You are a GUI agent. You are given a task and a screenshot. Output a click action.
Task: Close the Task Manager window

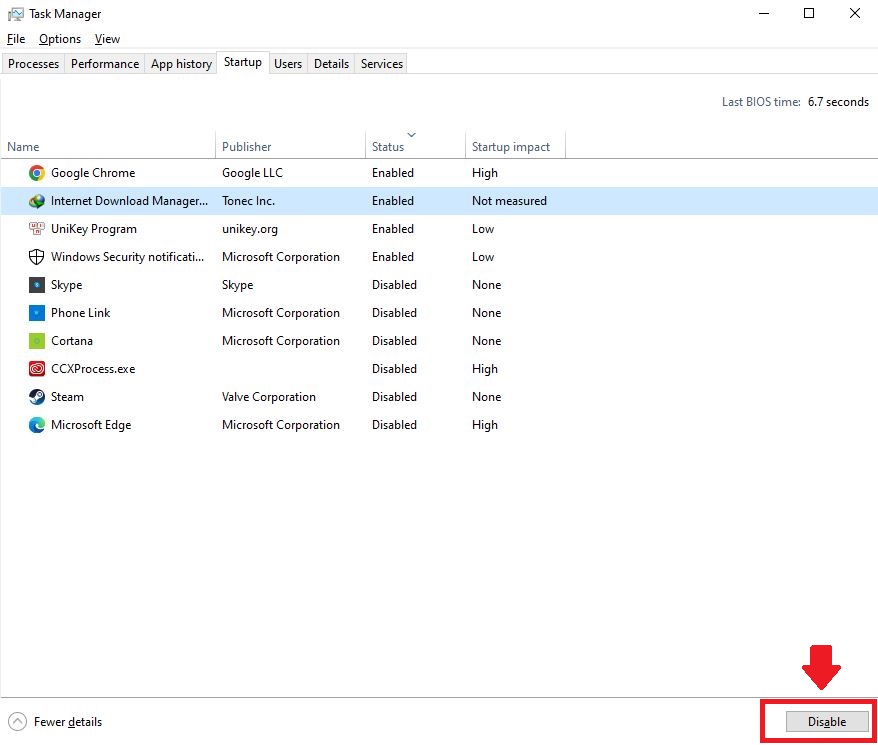(x=854, y=13)
